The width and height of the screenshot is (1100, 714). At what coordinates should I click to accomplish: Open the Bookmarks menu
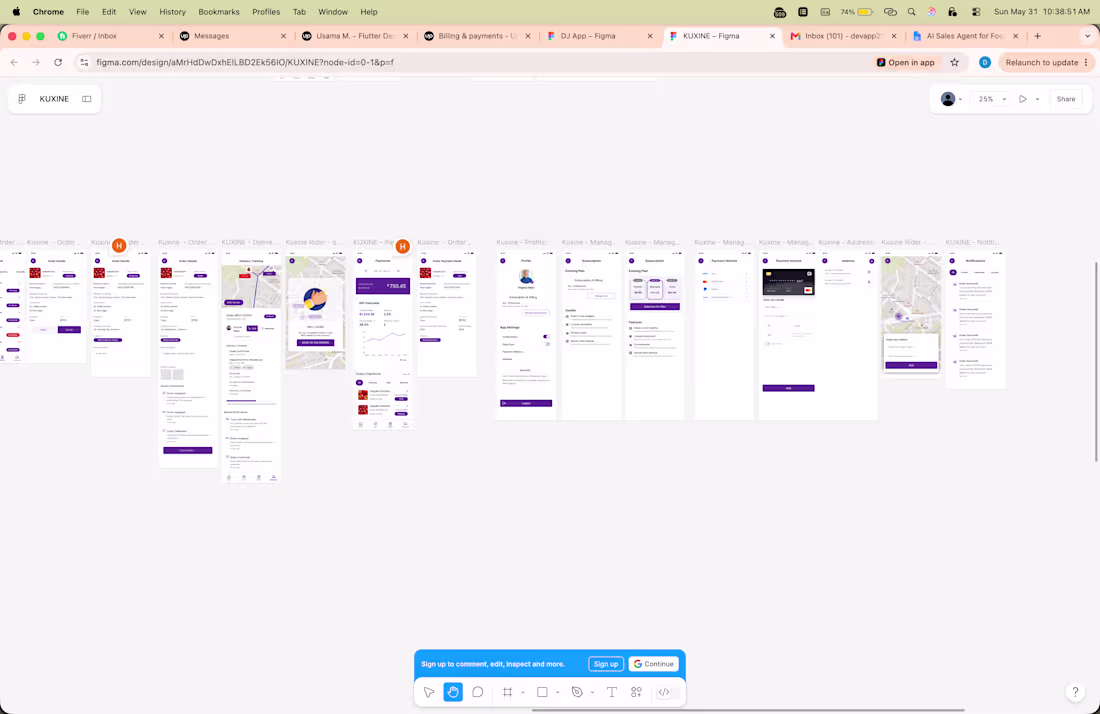219,12
